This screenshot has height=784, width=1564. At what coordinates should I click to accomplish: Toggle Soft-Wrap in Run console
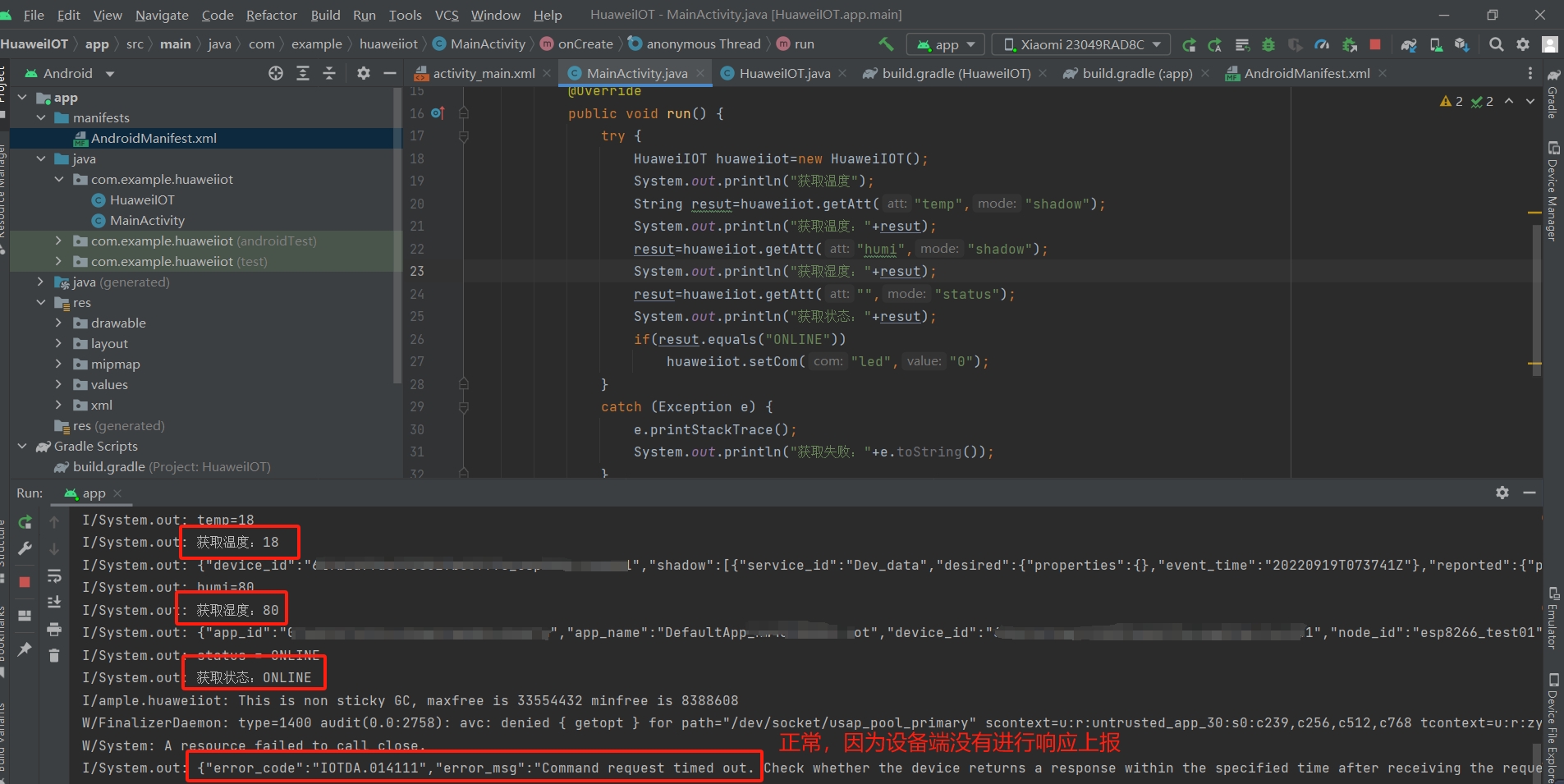(x=54, y=575)
